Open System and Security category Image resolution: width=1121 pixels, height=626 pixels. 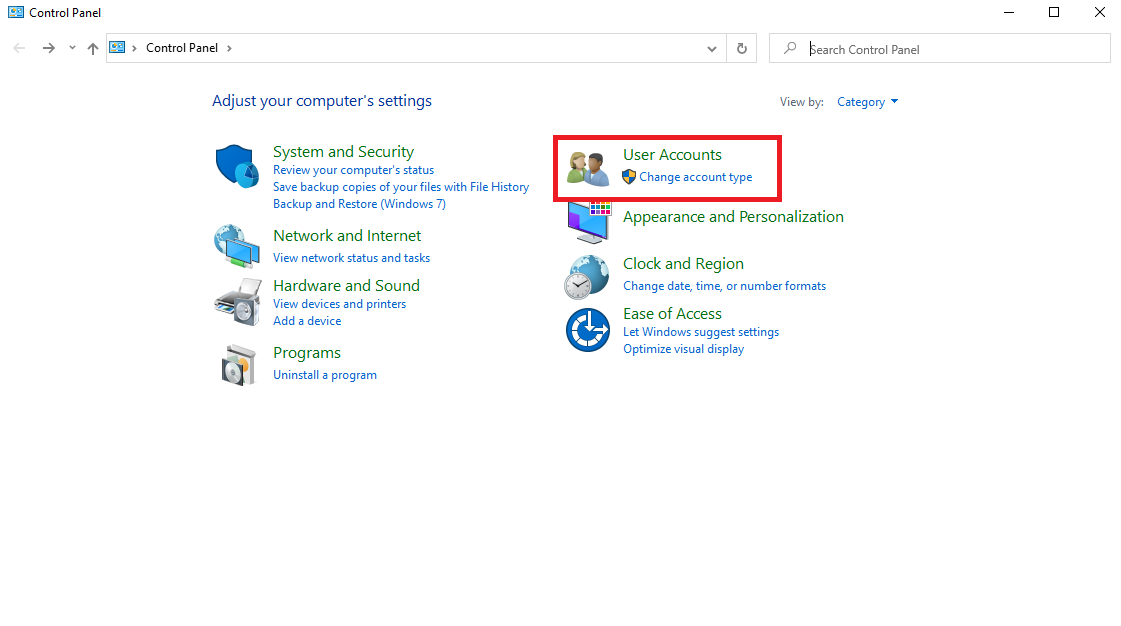[x=343, y=151]
